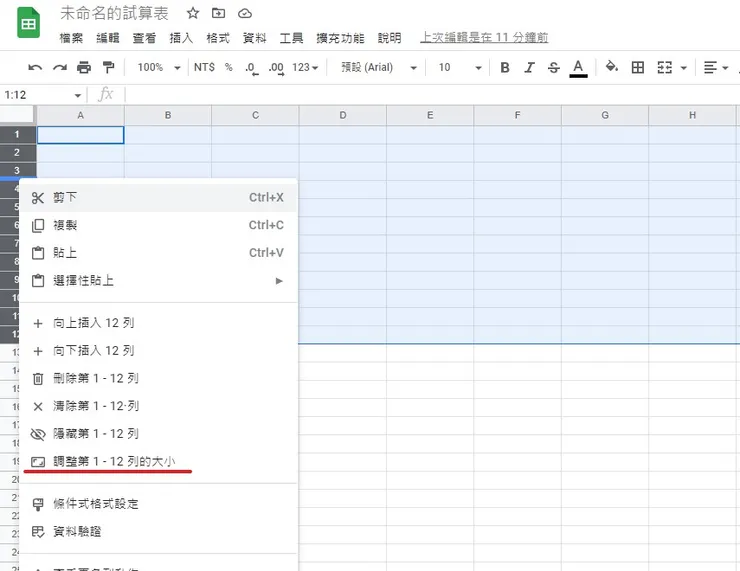This screenshot has height=571, width=740.
Task: Choose 向上插入 12 列
Action: click(159, 323)
